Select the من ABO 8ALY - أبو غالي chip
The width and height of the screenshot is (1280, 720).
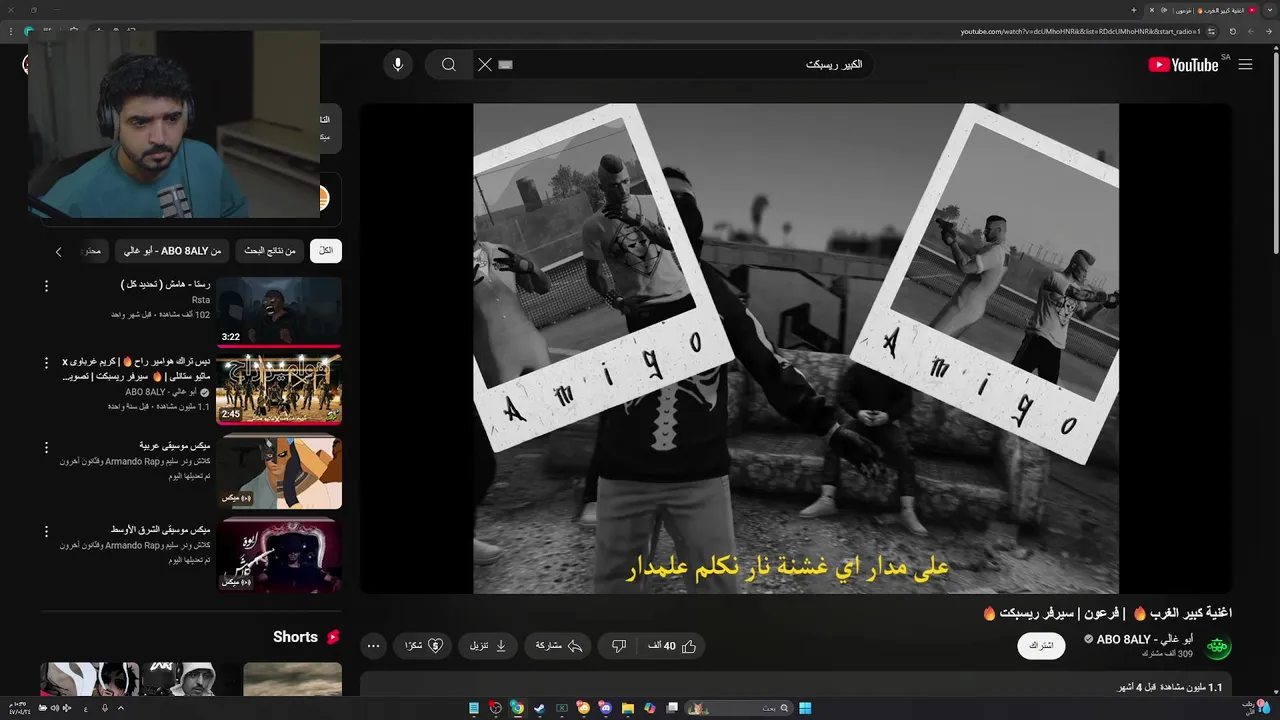(173, 251)
